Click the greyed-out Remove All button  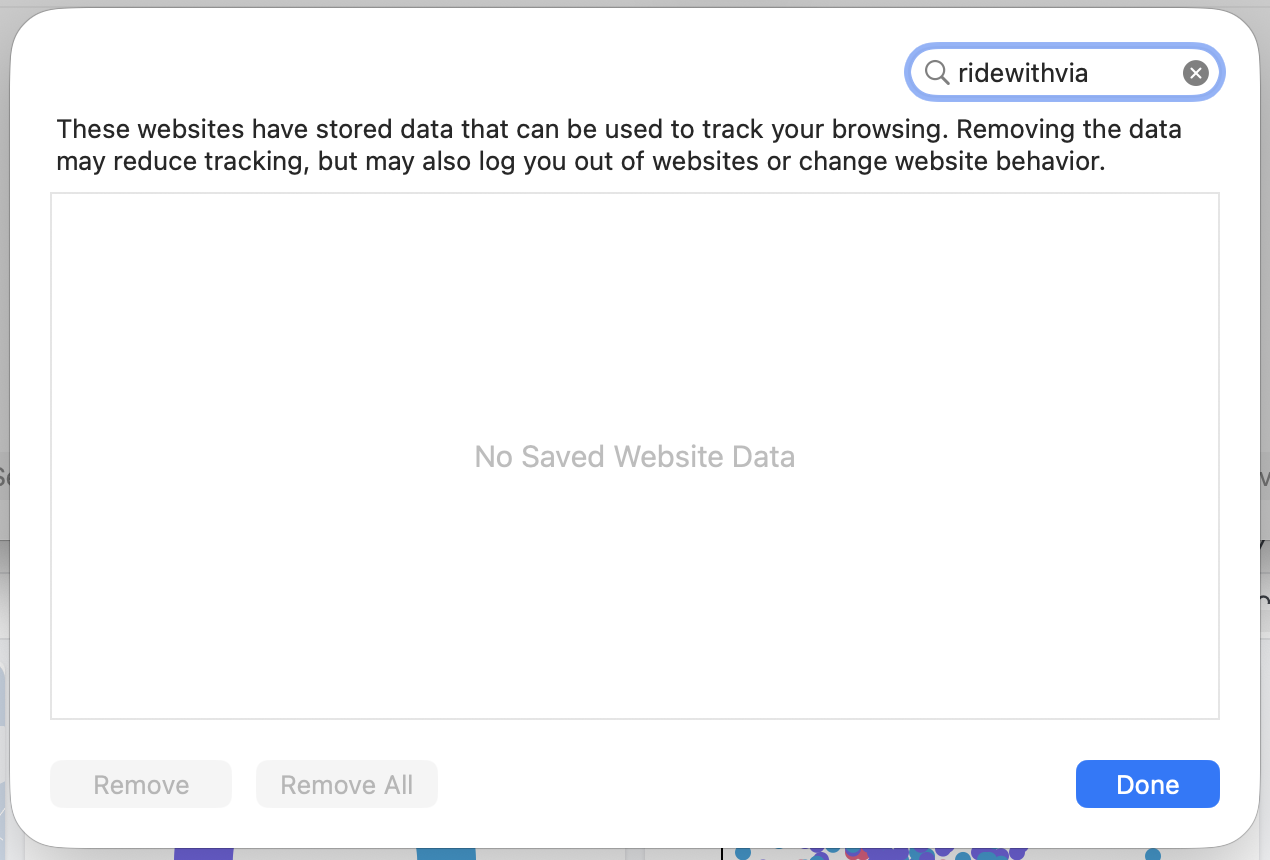click(347, 784)
